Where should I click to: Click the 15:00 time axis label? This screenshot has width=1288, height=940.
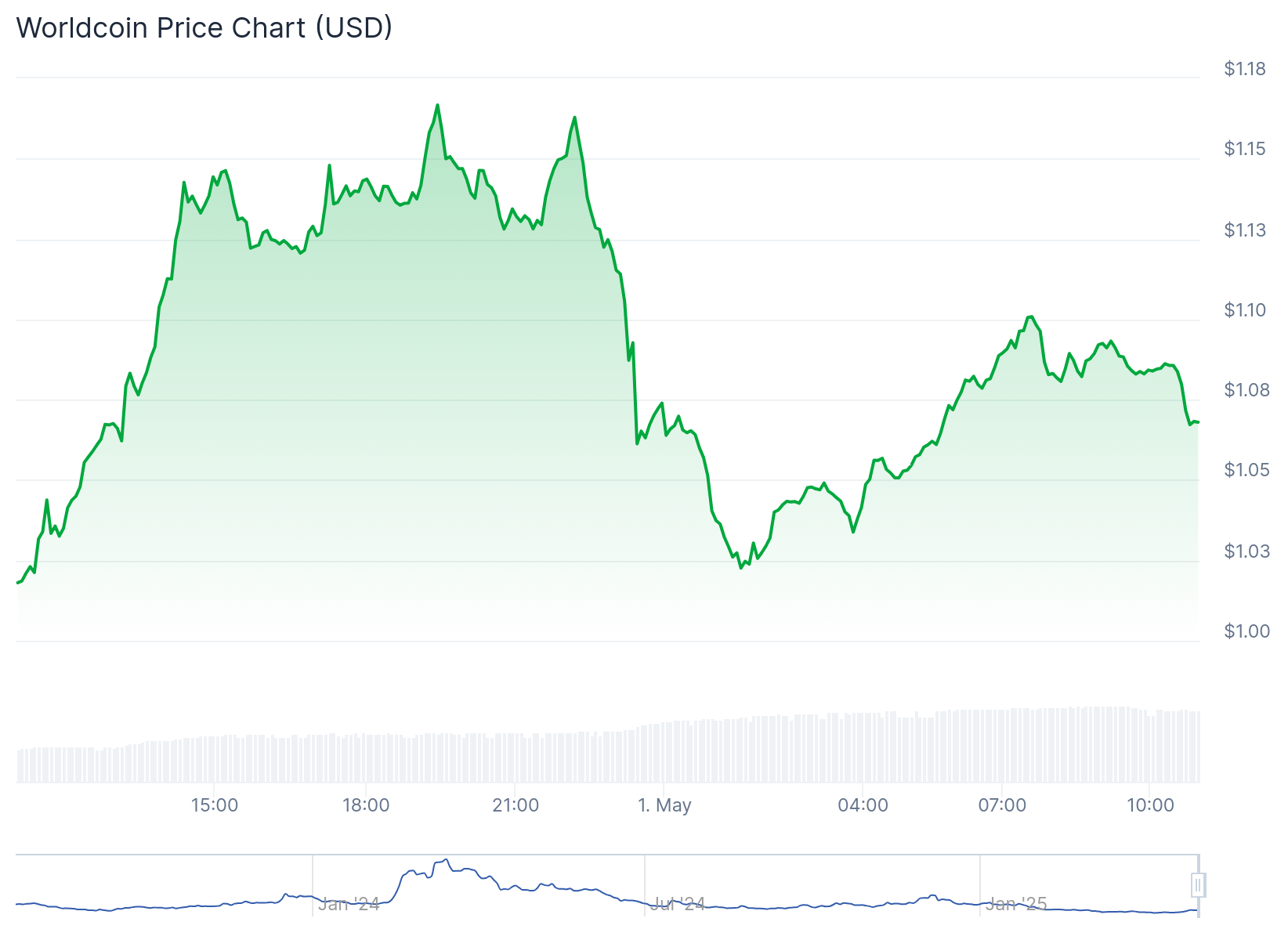tap(215, 805)
